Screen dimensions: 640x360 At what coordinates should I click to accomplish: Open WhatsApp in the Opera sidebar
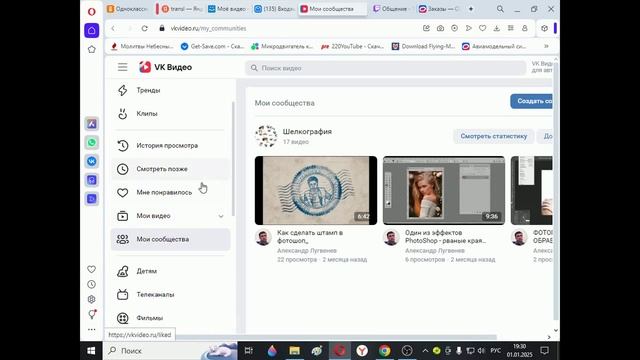[x=91, y=142]
